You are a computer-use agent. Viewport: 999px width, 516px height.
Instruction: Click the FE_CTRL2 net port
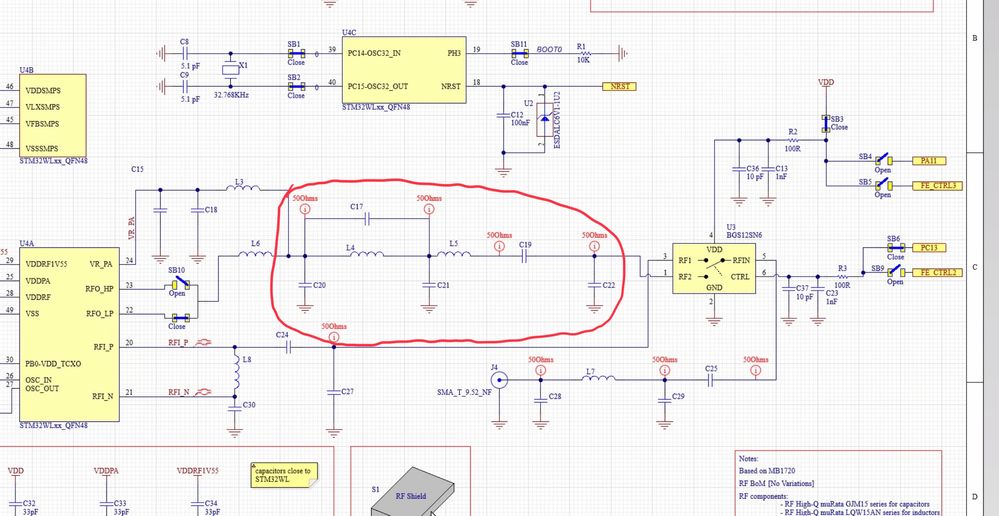click(937, 273)
